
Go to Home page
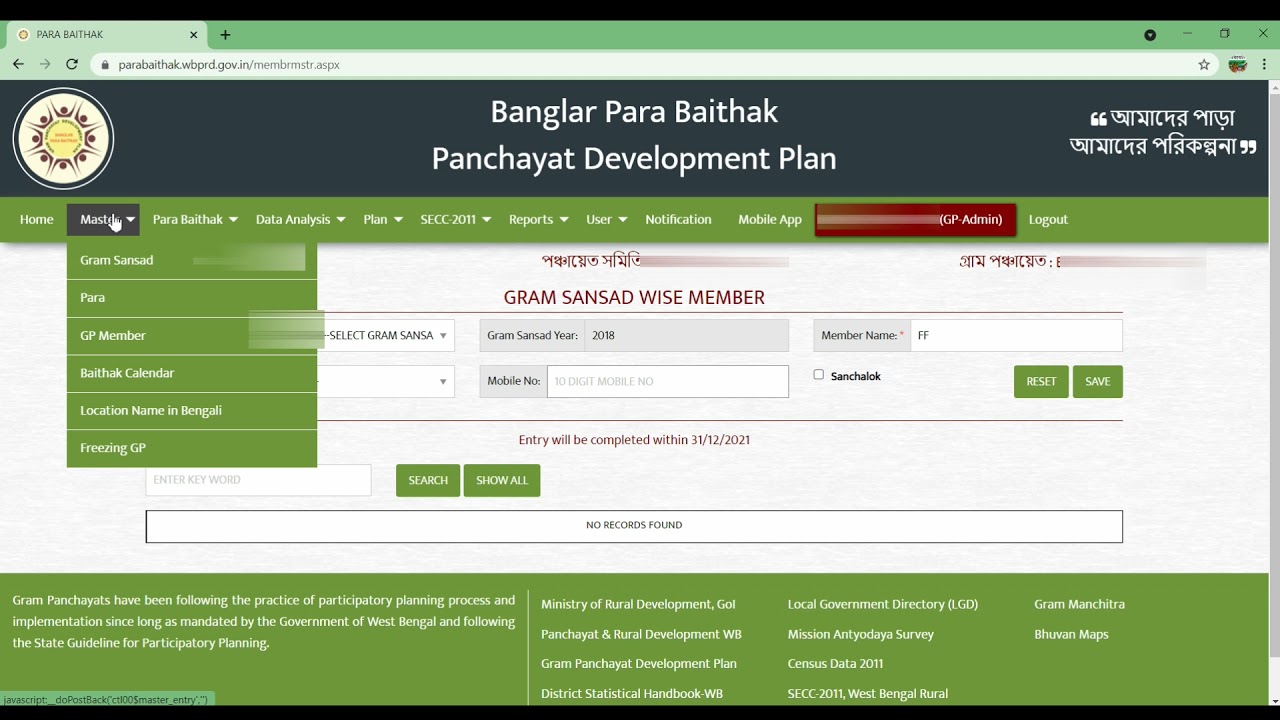37,219
